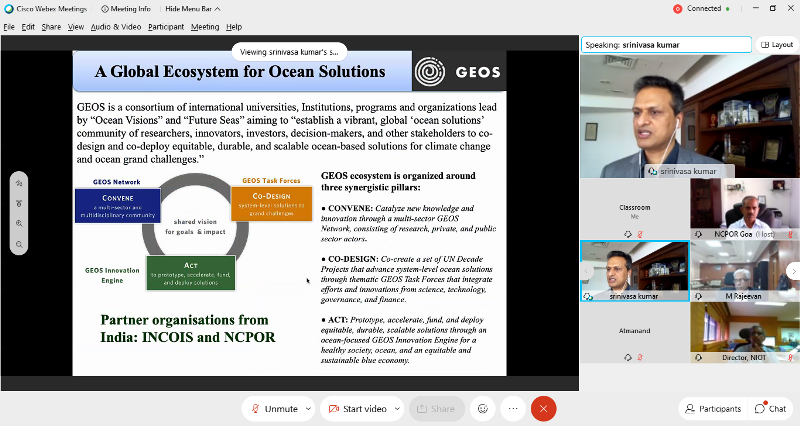Expand the Start video options arrow

pyautogui.click(x=397, y=409)
